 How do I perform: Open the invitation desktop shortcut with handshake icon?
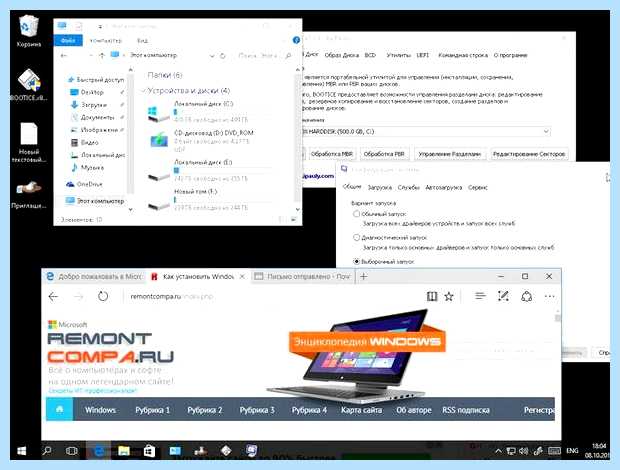(x=28, y=194)
